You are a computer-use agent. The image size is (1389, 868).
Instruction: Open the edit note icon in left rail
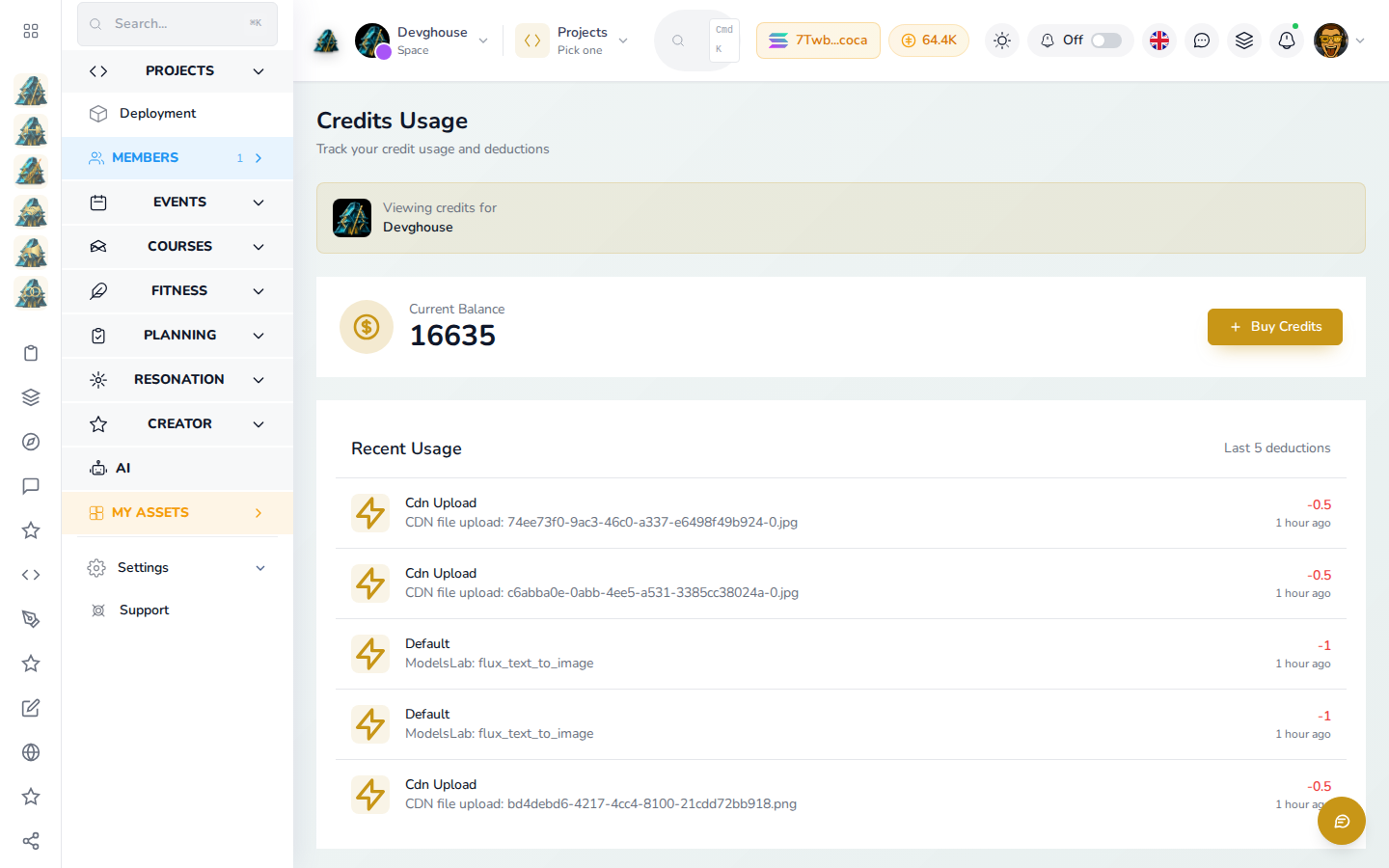click(x=31, y=708)
